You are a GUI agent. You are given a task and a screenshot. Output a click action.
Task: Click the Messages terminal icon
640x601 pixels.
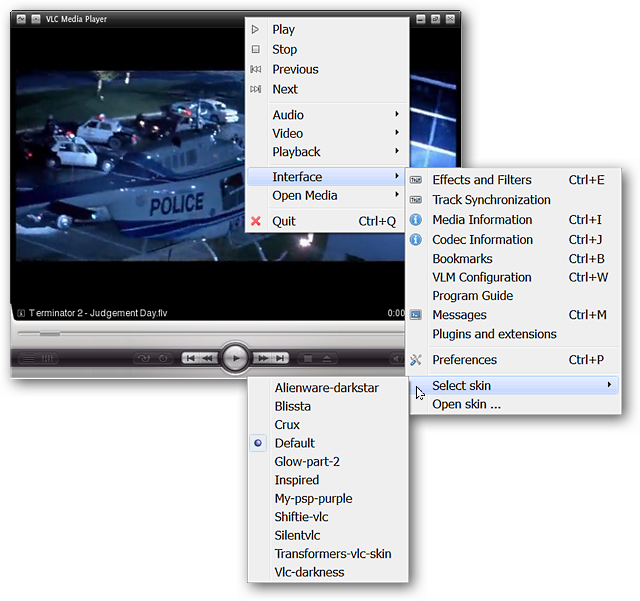click(x=416, y=315)
